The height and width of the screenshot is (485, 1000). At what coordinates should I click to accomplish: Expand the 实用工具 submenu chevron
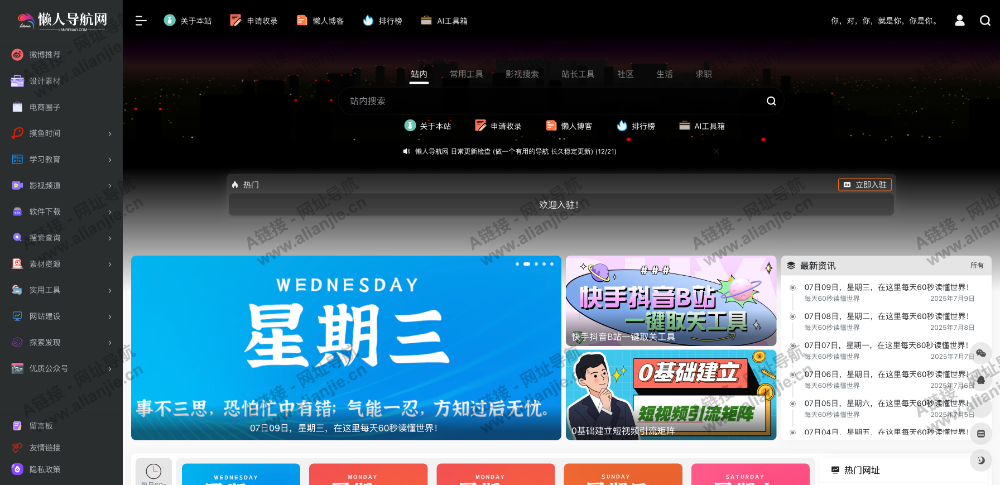tap(110, 290)
